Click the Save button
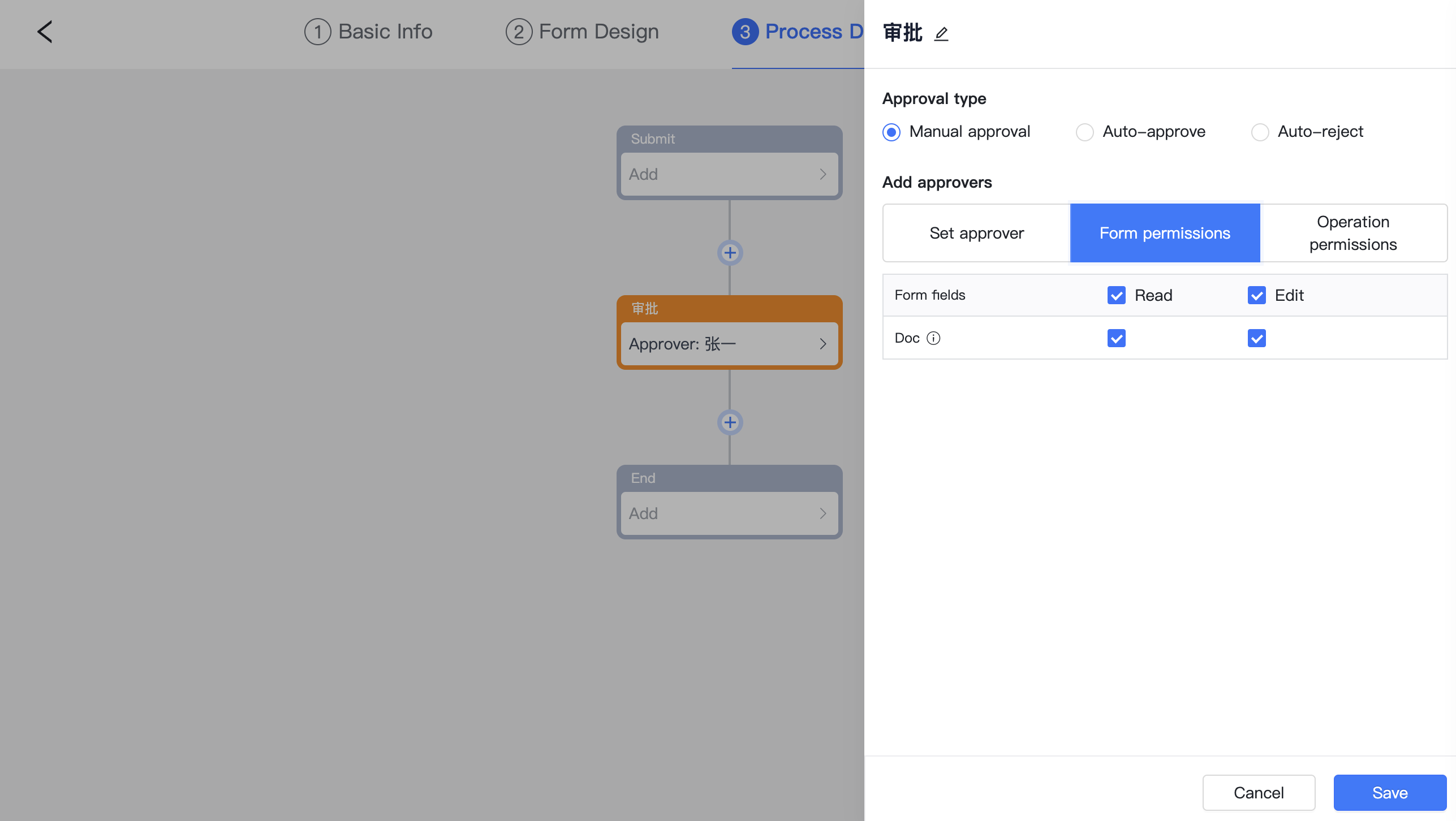This screenshot has width=1456, height=821. click(1390, 793)
